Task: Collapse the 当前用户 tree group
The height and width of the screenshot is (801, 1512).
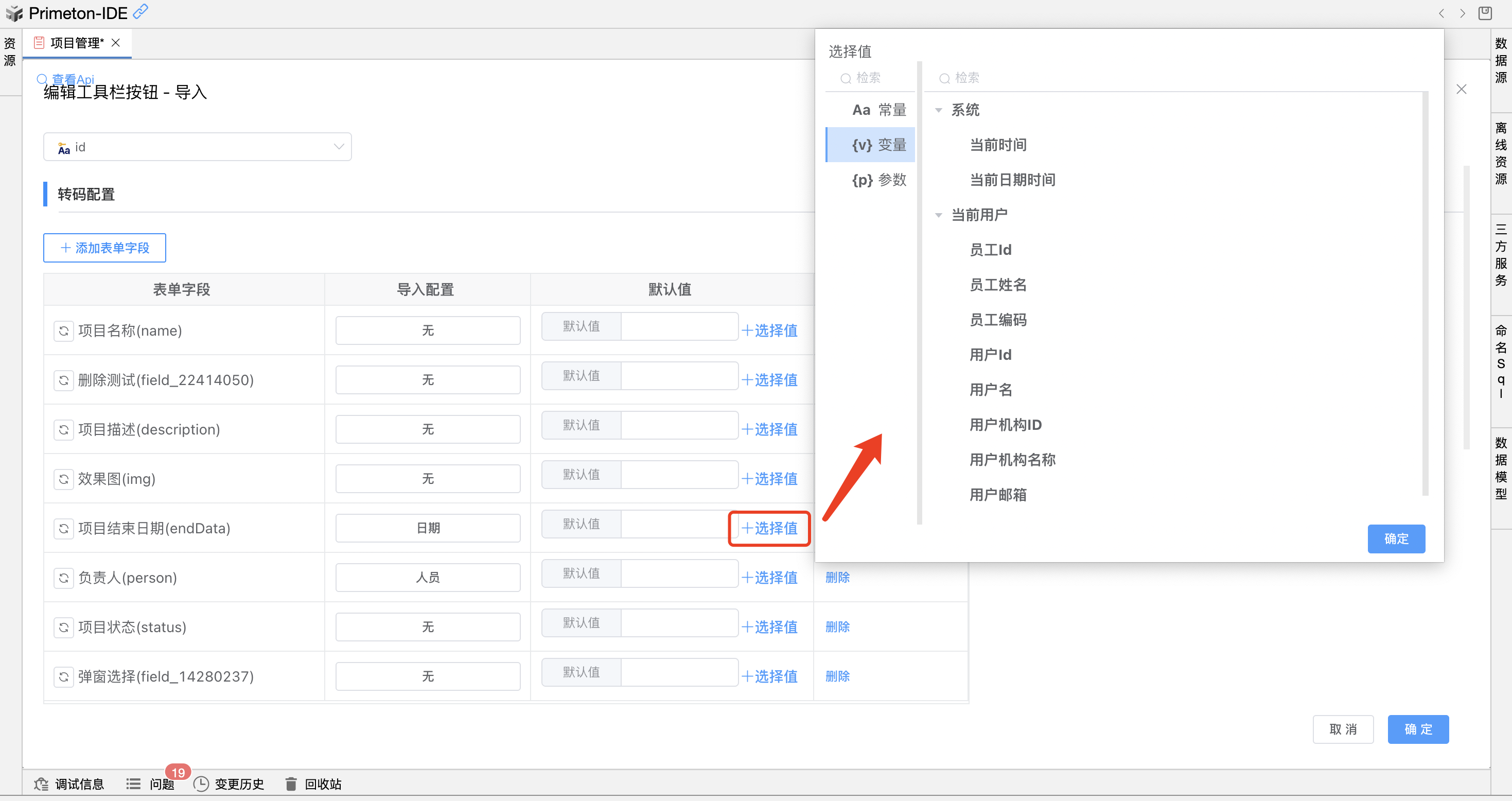Action: [939, 215]
